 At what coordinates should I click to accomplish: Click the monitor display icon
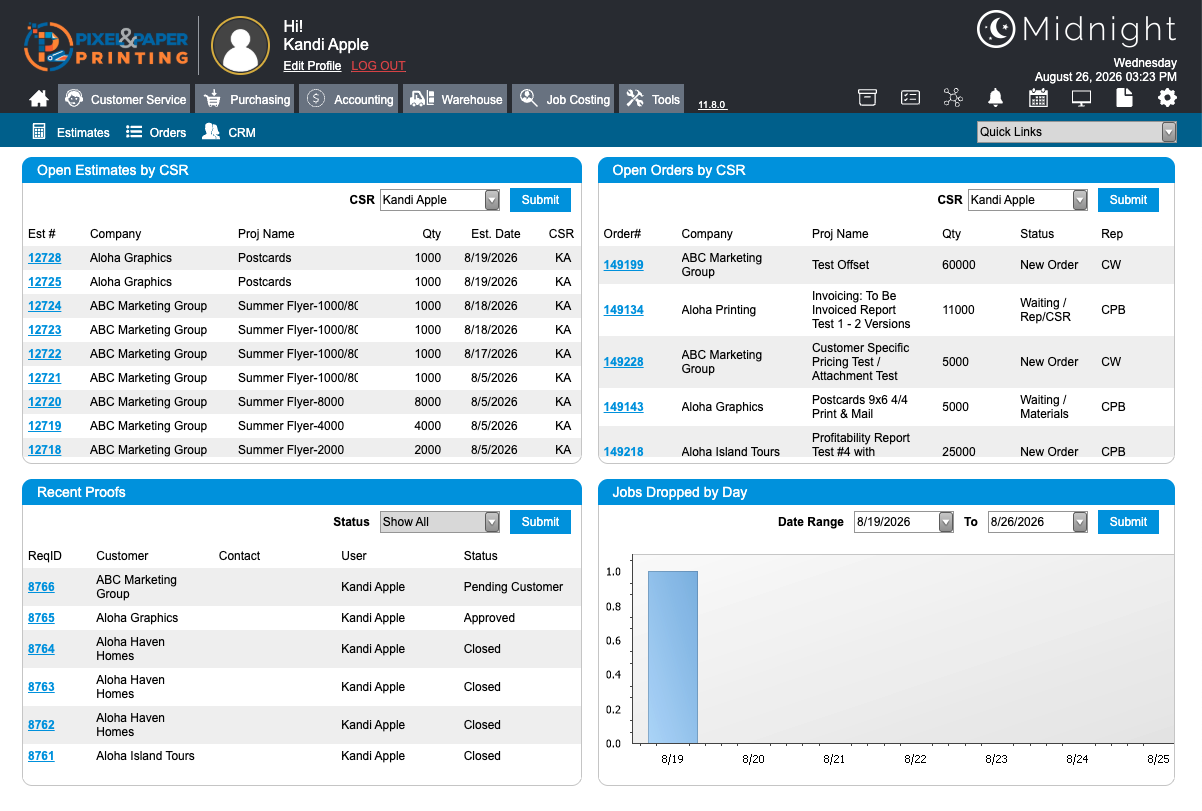(1081, 97)
